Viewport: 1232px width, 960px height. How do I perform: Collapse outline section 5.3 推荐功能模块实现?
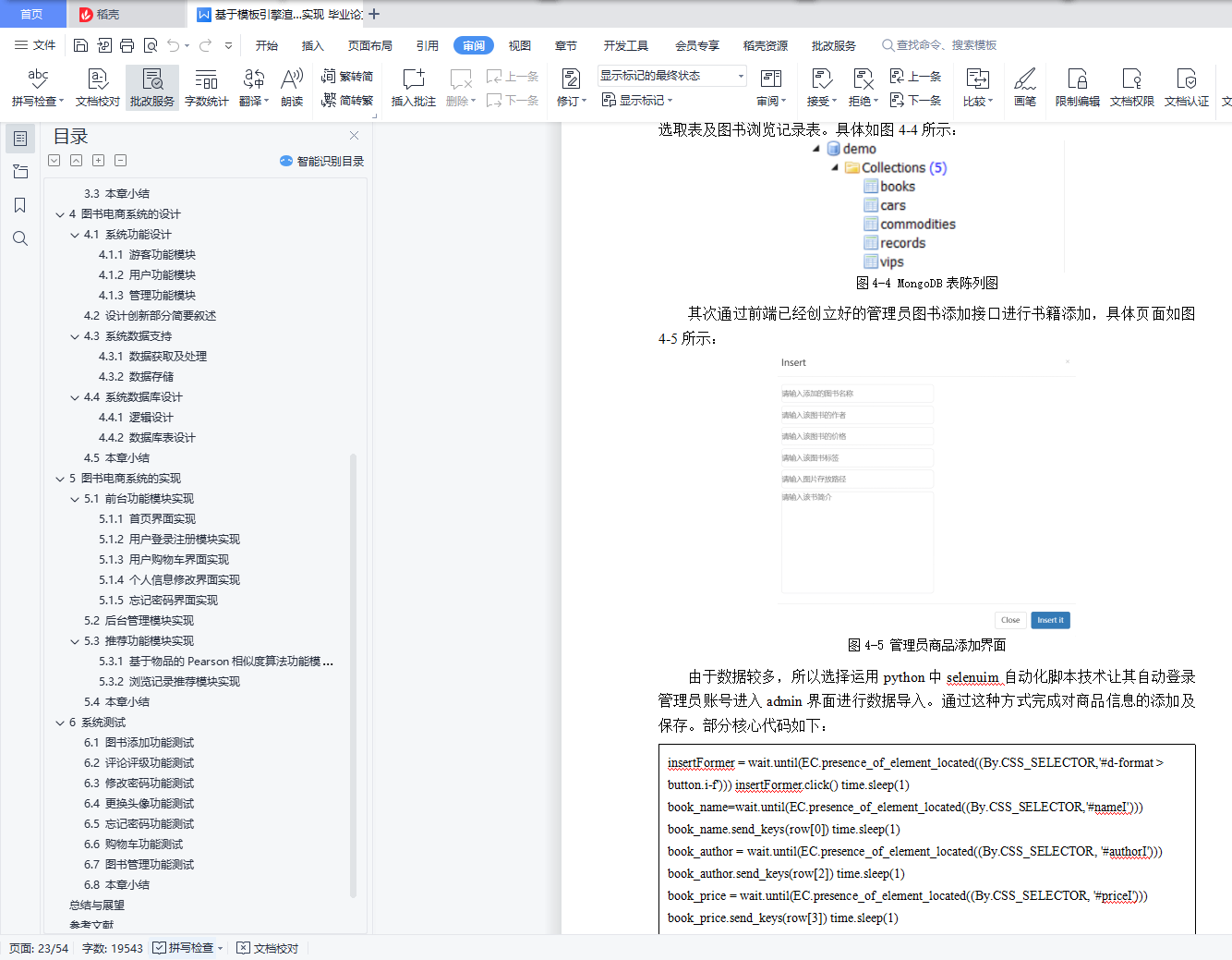pyautogui.click(x=75, y=641)
